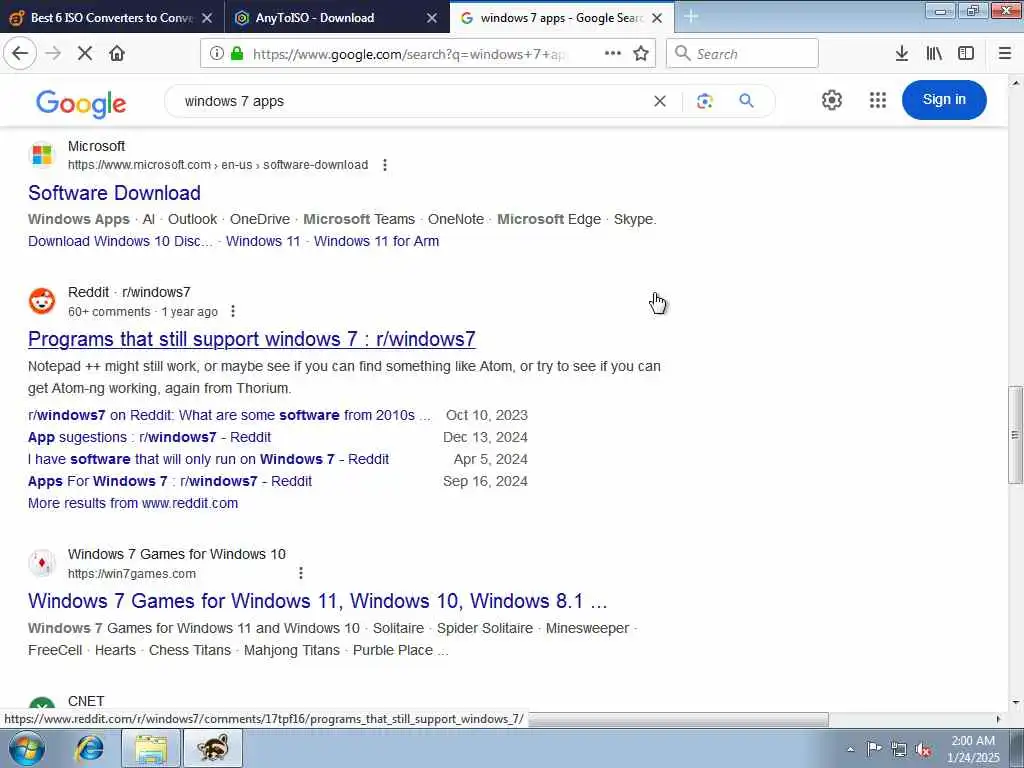Show site information for google.com
This screenshot has width=1024, height=768.
point(217,54)
